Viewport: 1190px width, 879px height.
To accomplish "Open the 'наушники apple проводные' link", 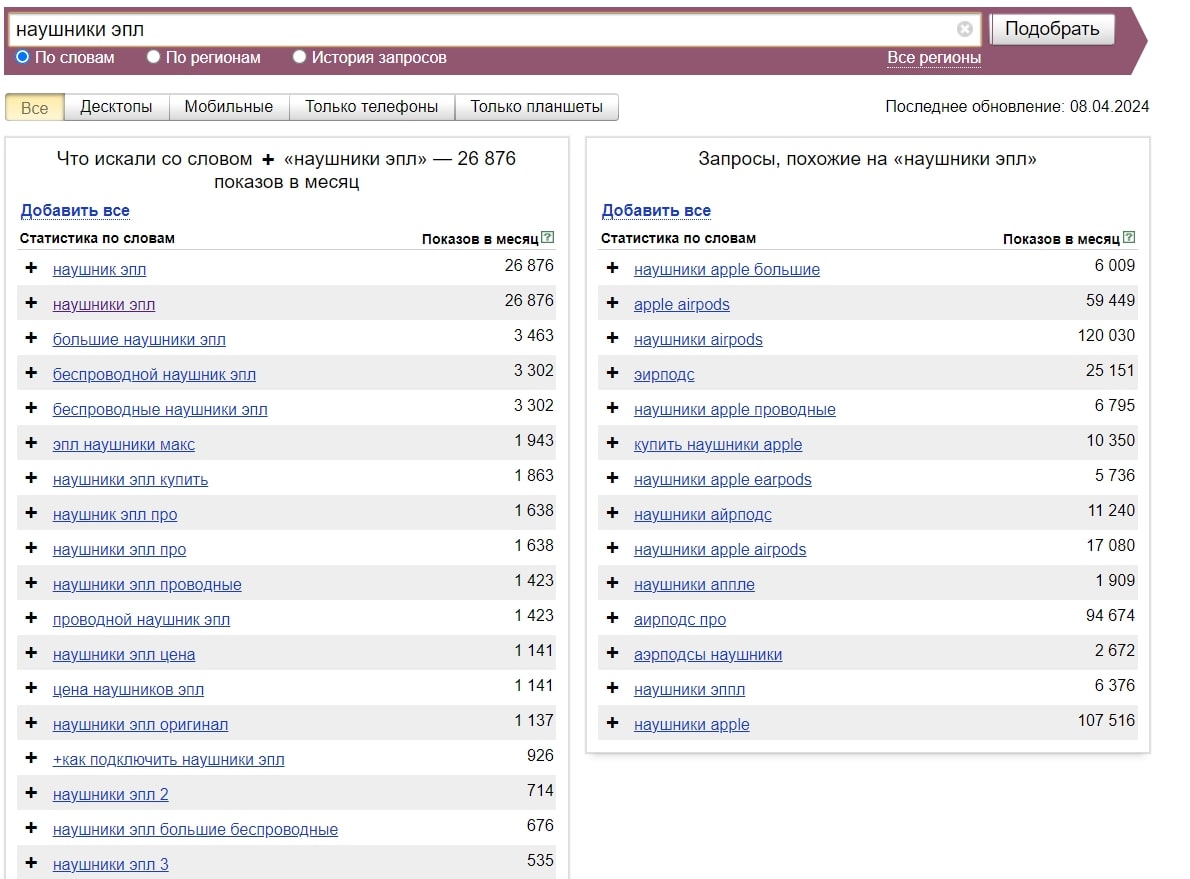I will [735, 409].
